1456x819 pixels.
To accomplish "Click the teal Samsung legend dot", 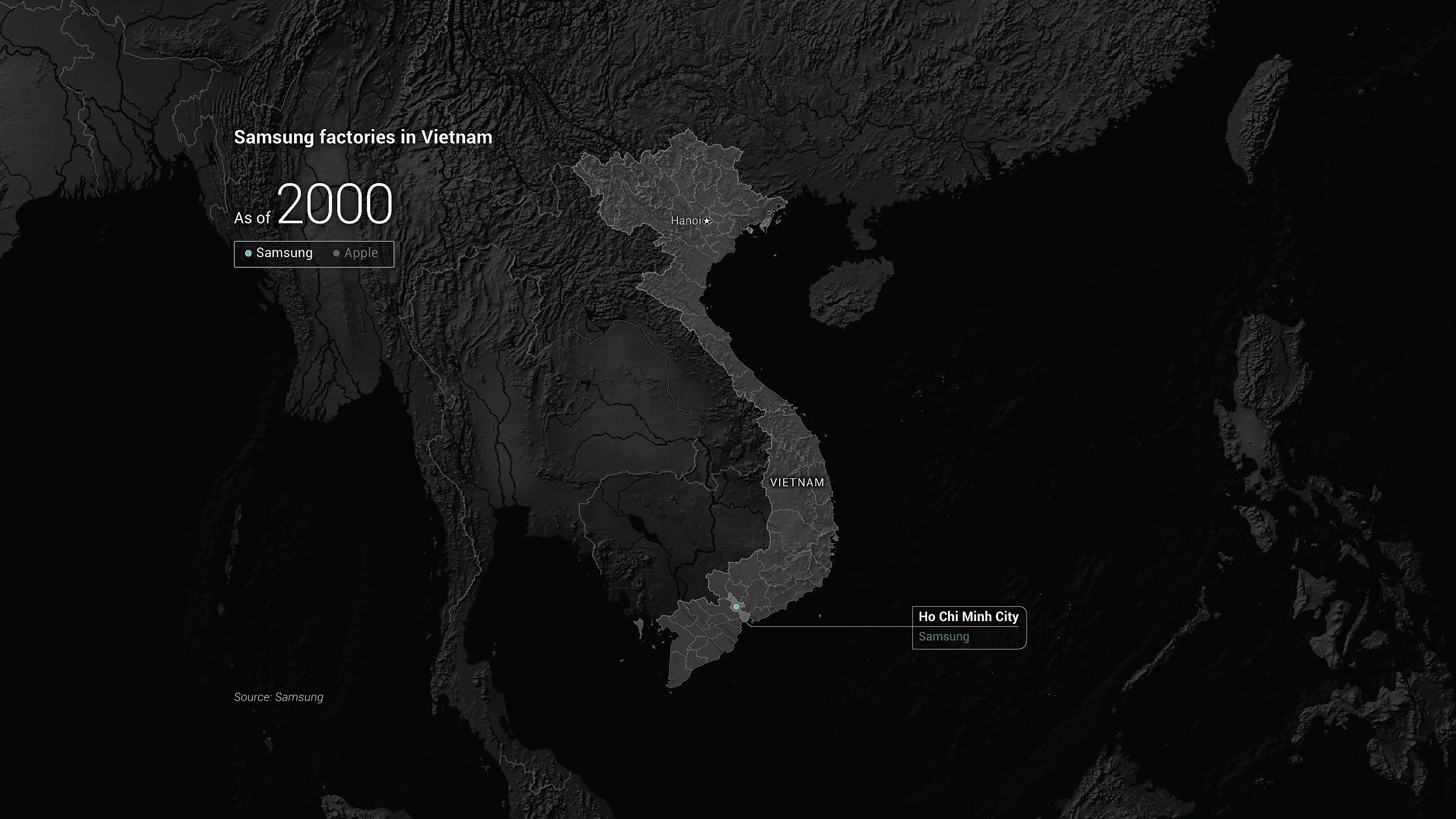I will click(248, 254).
